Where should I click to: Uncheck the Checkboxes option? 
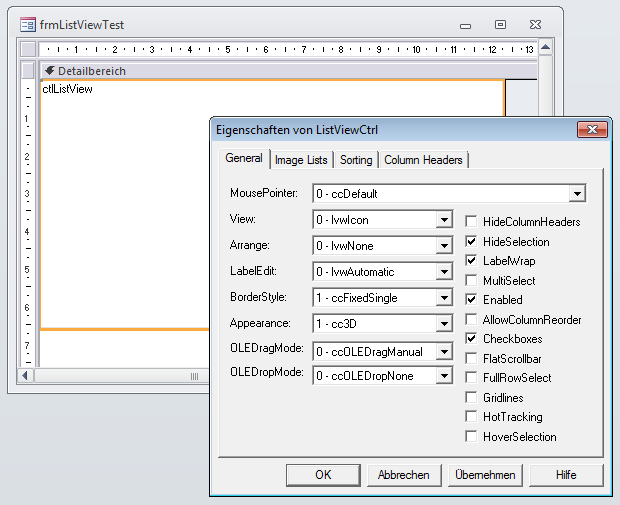coord(471,339)
